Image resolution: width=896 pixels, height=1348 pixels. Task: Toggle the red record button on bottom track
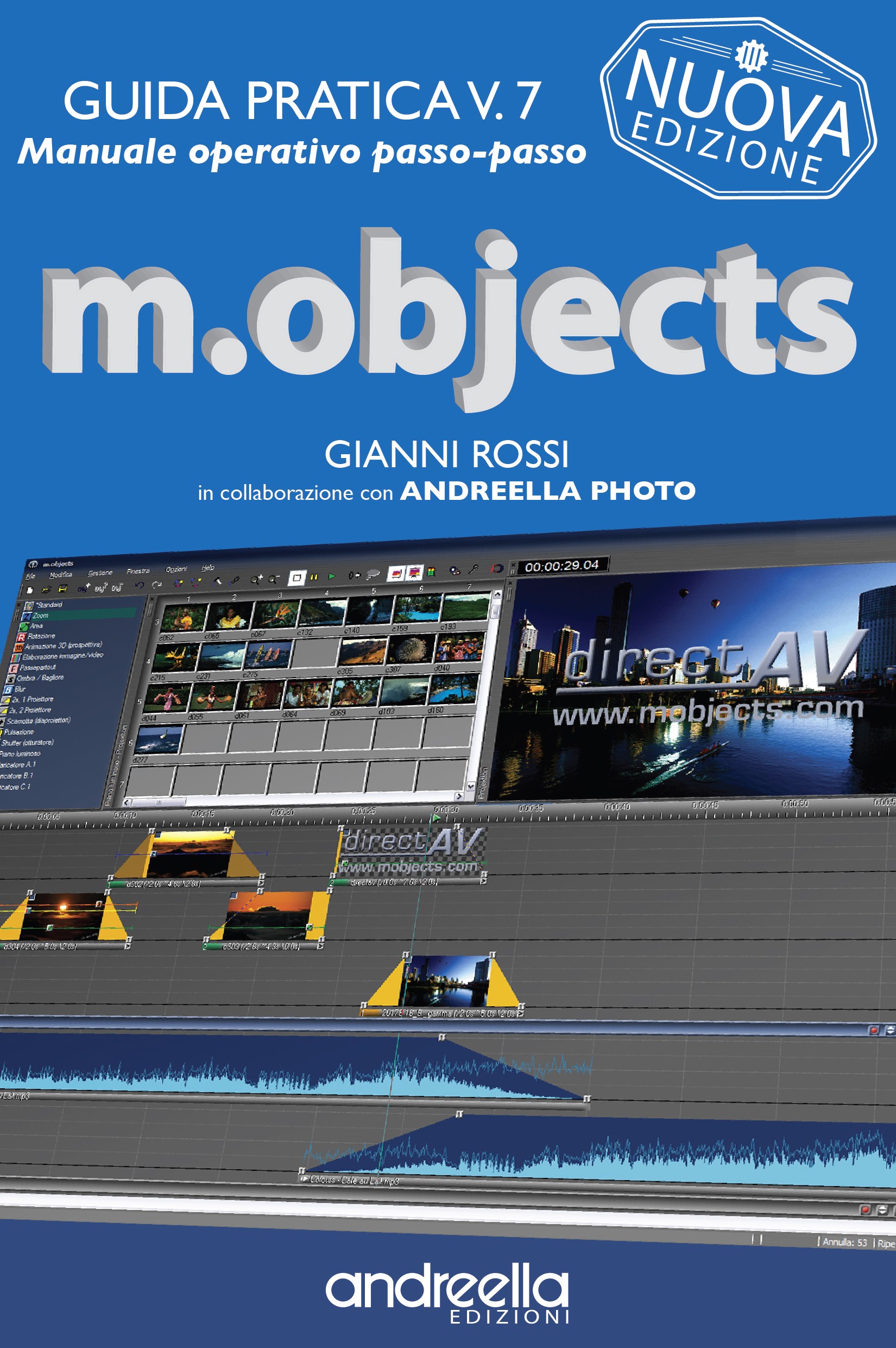(865, 1209)
